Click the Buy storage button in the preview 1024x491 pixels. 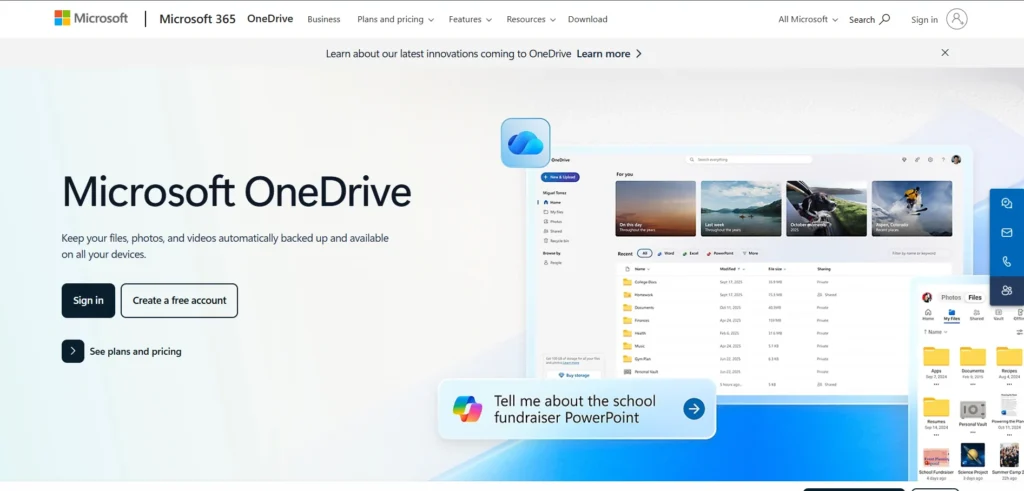pos(574,375)
